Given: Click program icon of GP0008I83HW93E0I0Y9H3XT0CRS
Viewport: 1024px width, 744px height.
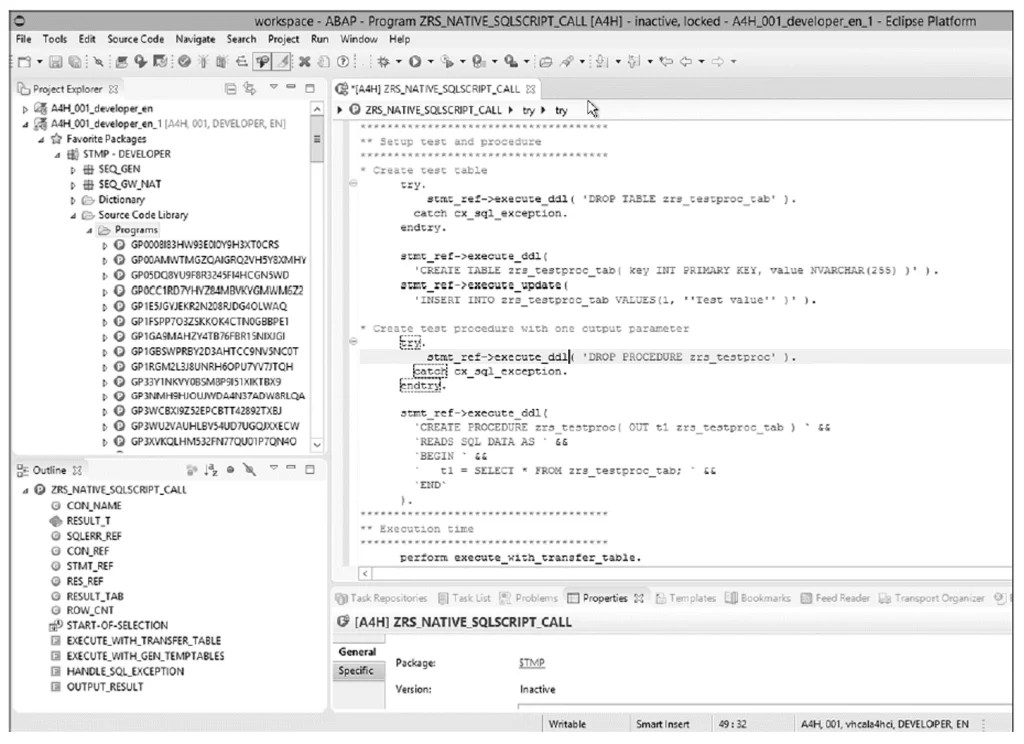Looking at the screenshot, I should pyautogui.click(x=120, y=245).
